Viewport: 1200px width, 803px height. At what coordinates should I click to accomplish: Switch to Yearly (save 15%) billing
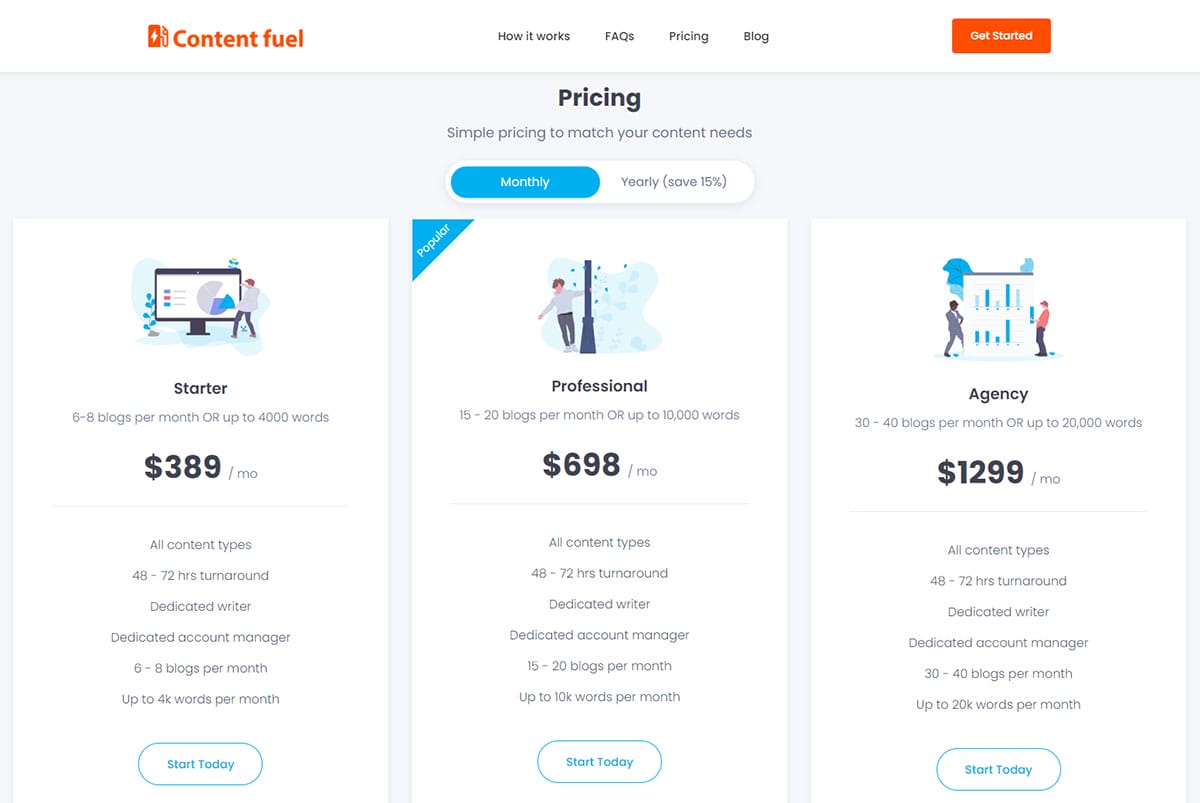pyautogui.click(x=673, y=182)
